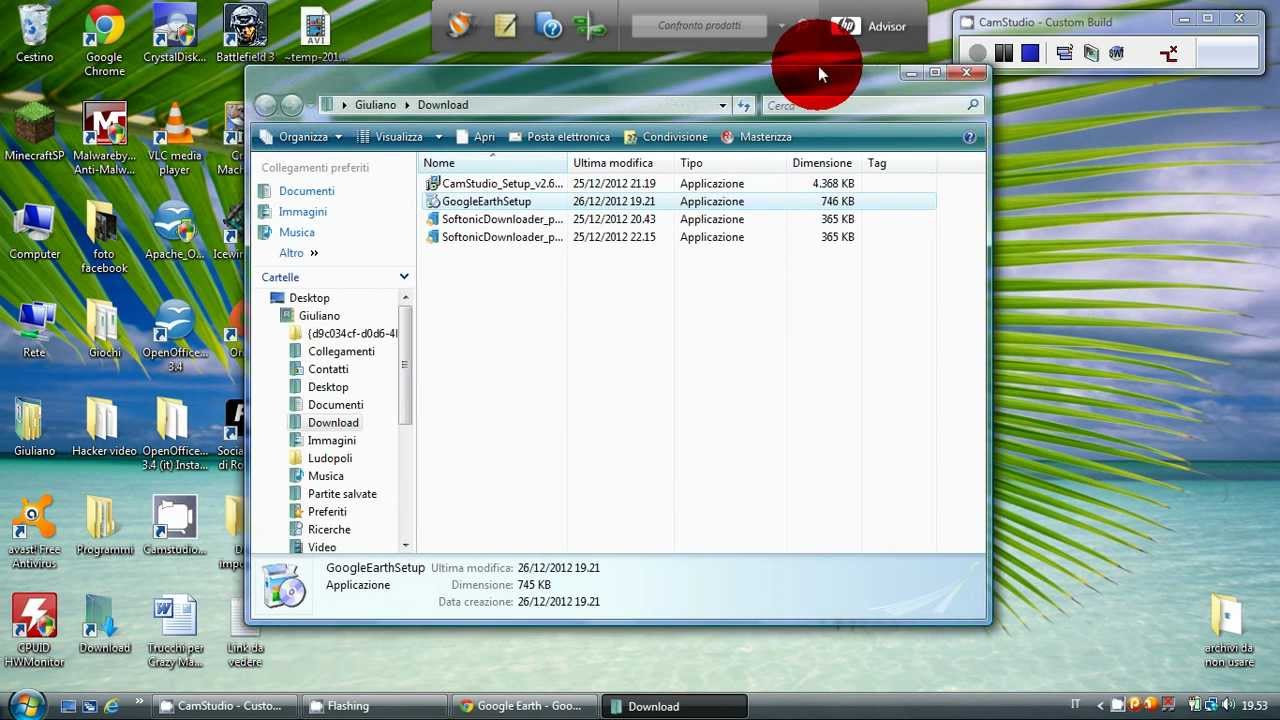Switch to Flashing taskbar button

pyautogui.click(x=373, y=706)
